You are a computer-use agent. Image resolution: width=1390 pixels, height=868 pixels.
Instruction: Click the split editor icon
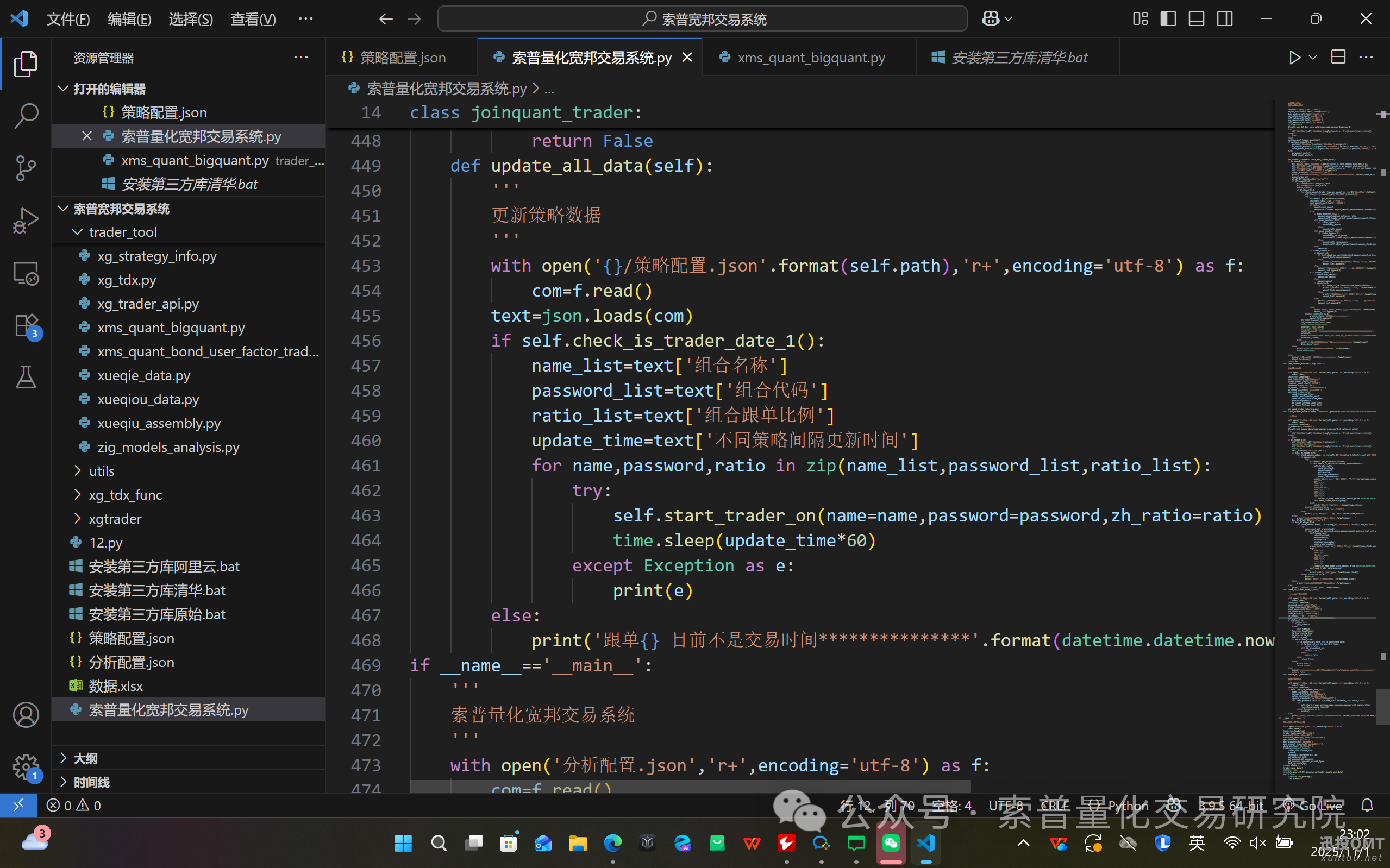(x=1338, y=58)
